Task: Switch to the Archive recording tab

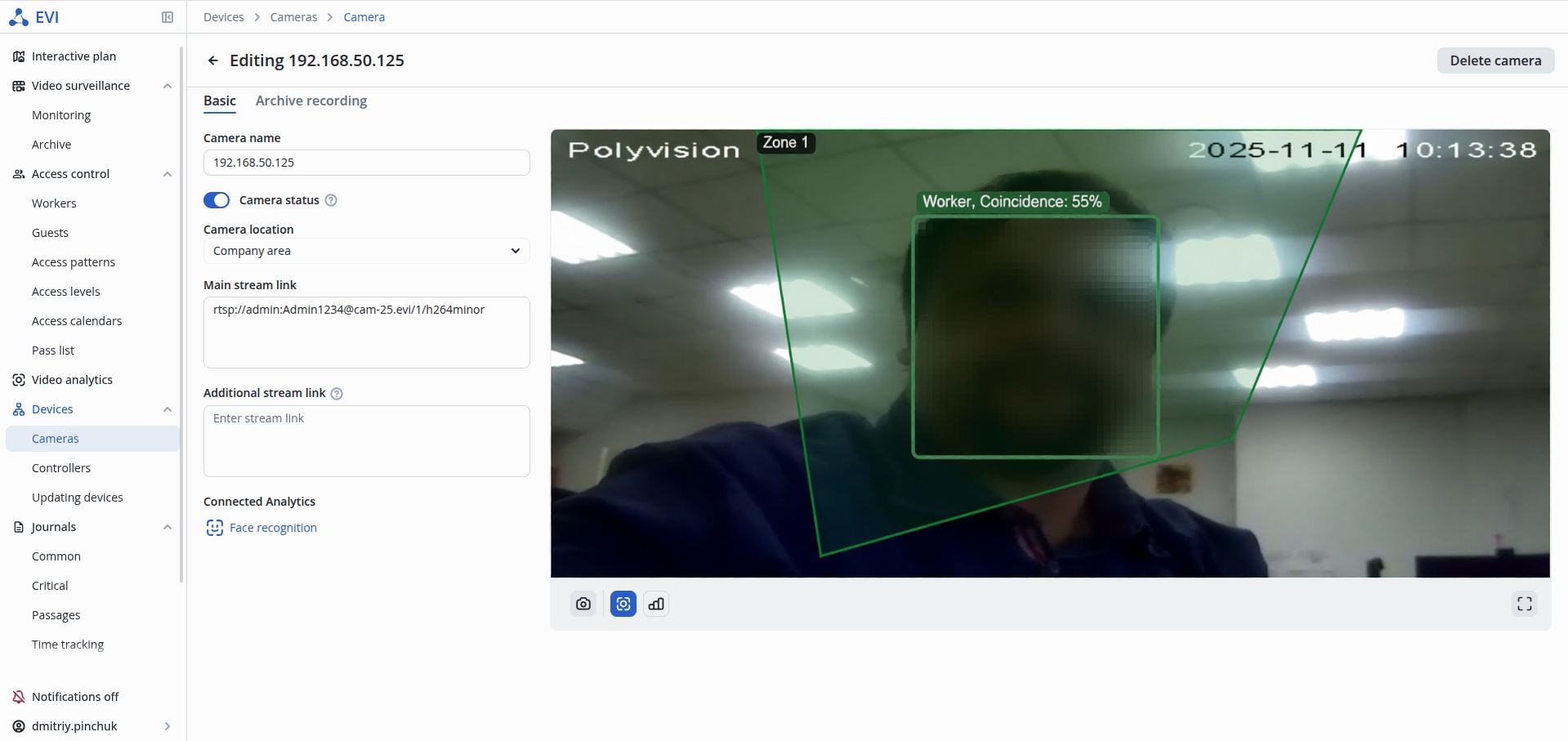Action: (x=311, y=100)
